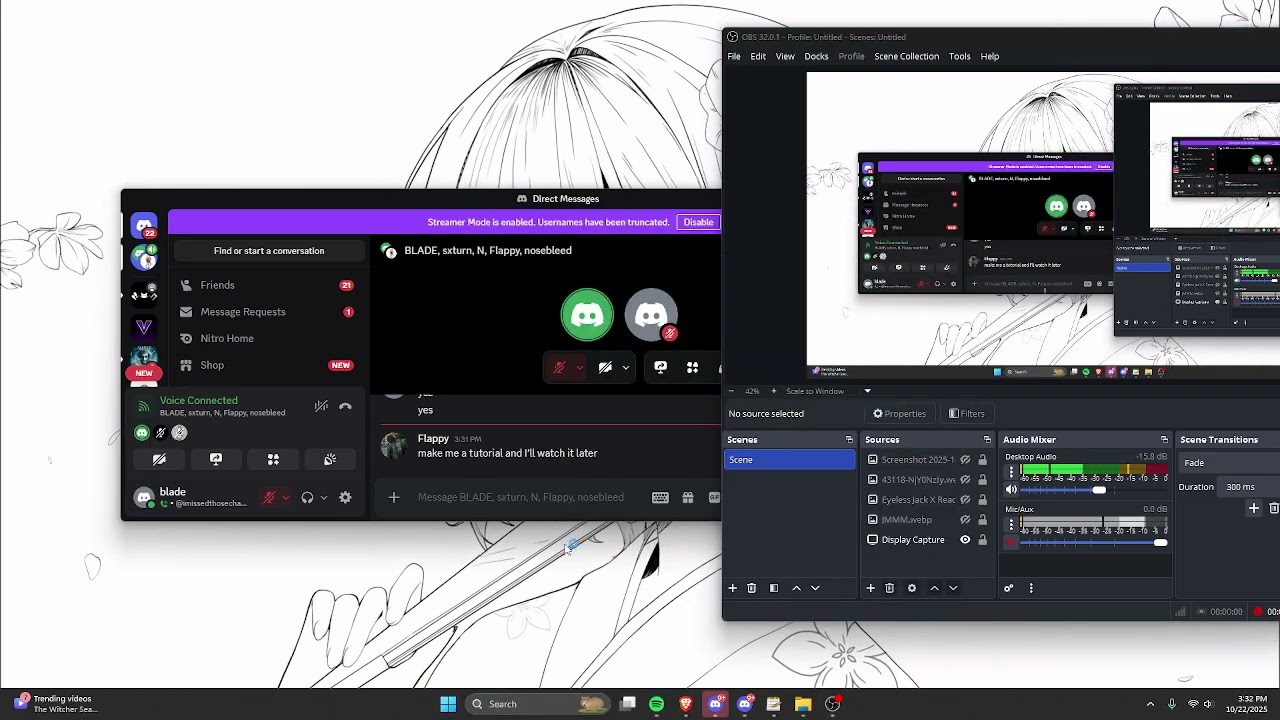1280x720 pixels.
Task: Unmute microphone in call controls
Action: click(x=559, y=367)
